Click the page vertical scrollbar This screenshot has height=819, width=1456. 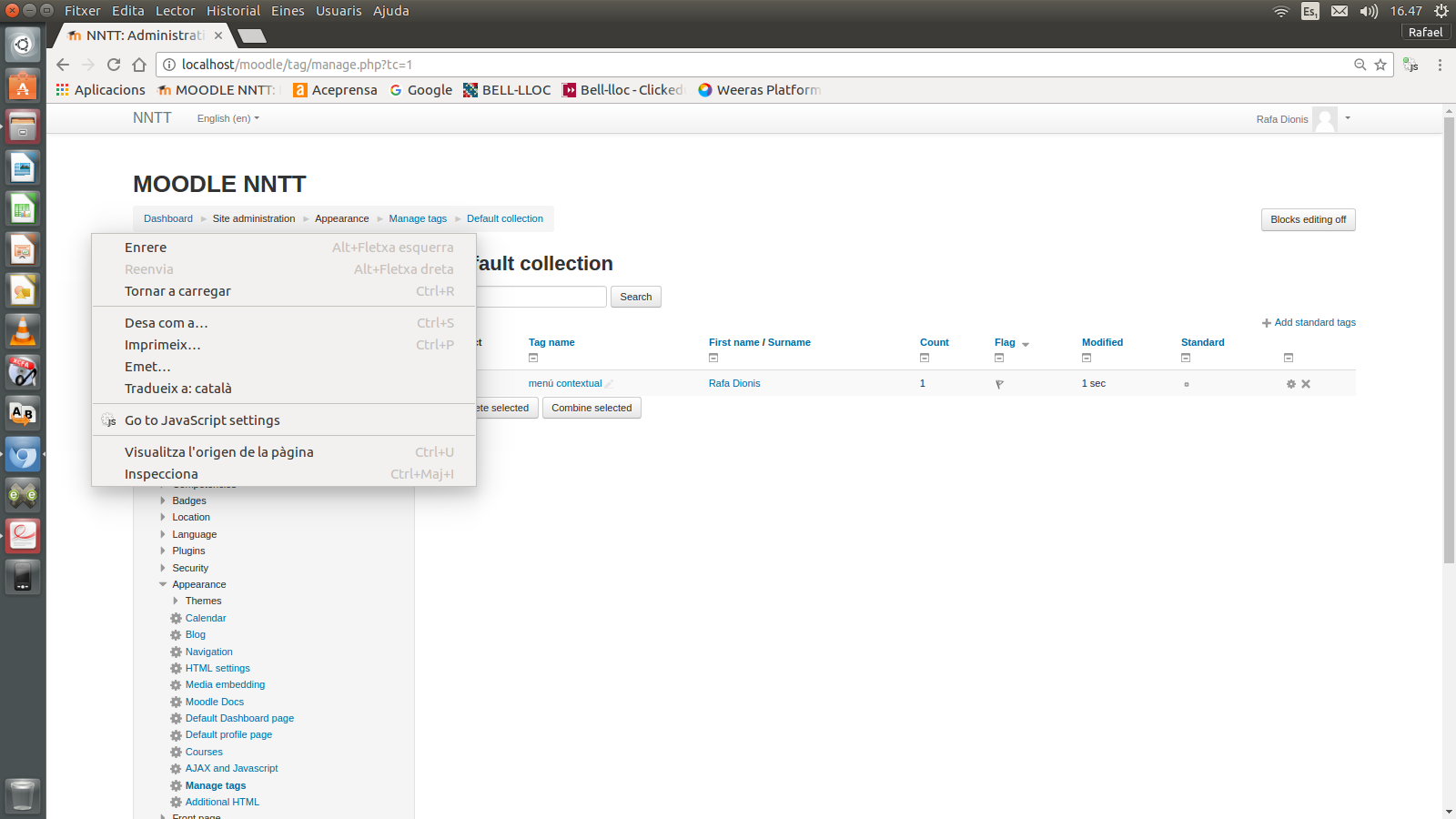1449,340
